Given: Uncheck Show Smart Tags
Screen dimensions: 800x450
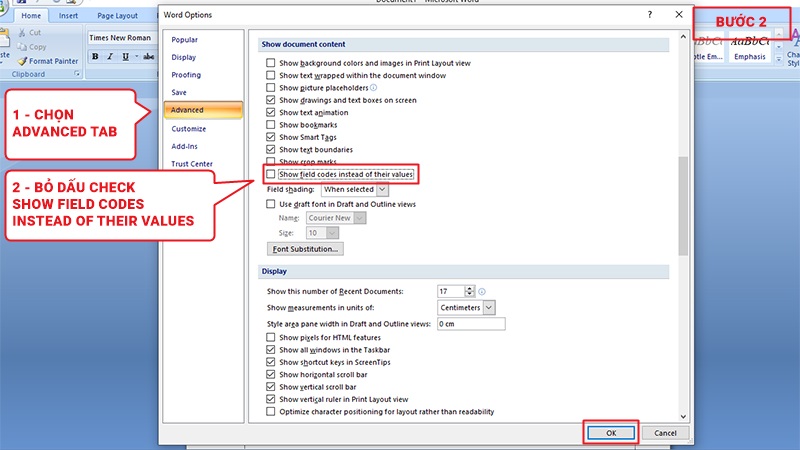Looking at the screenshot, I should (x=270, y=137).
